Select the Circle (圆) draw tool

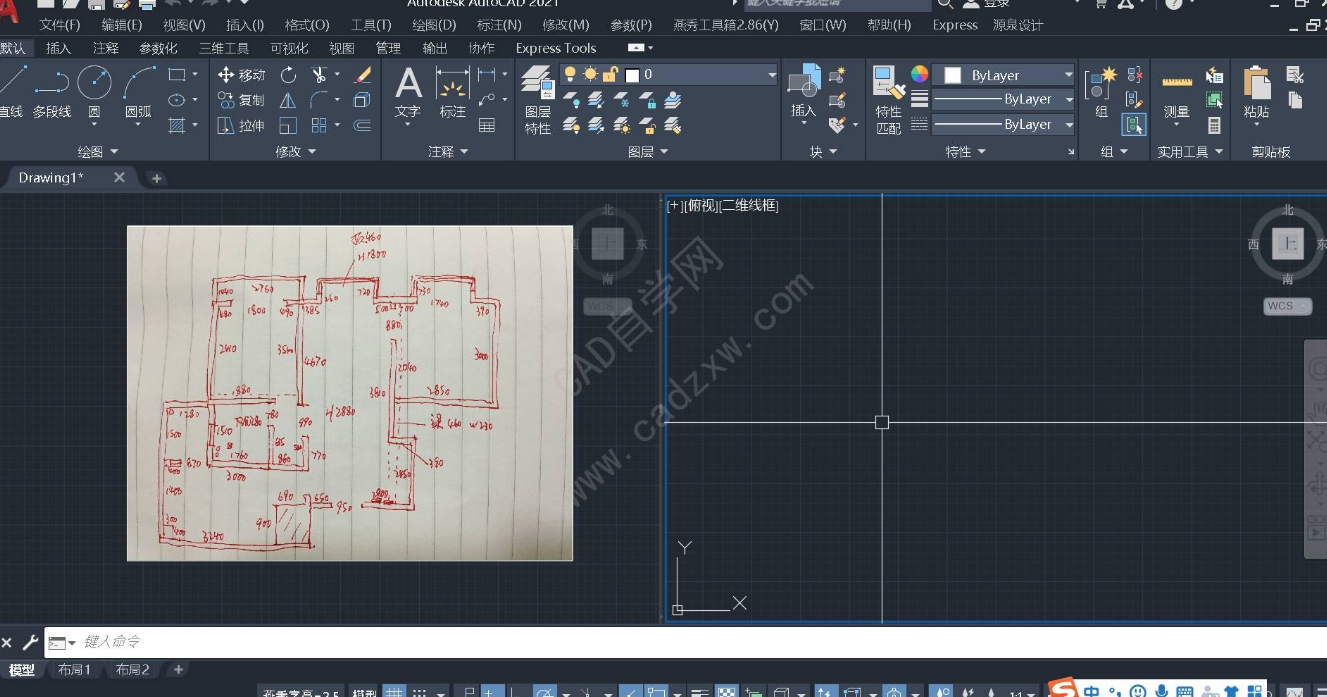coord(94,92)
